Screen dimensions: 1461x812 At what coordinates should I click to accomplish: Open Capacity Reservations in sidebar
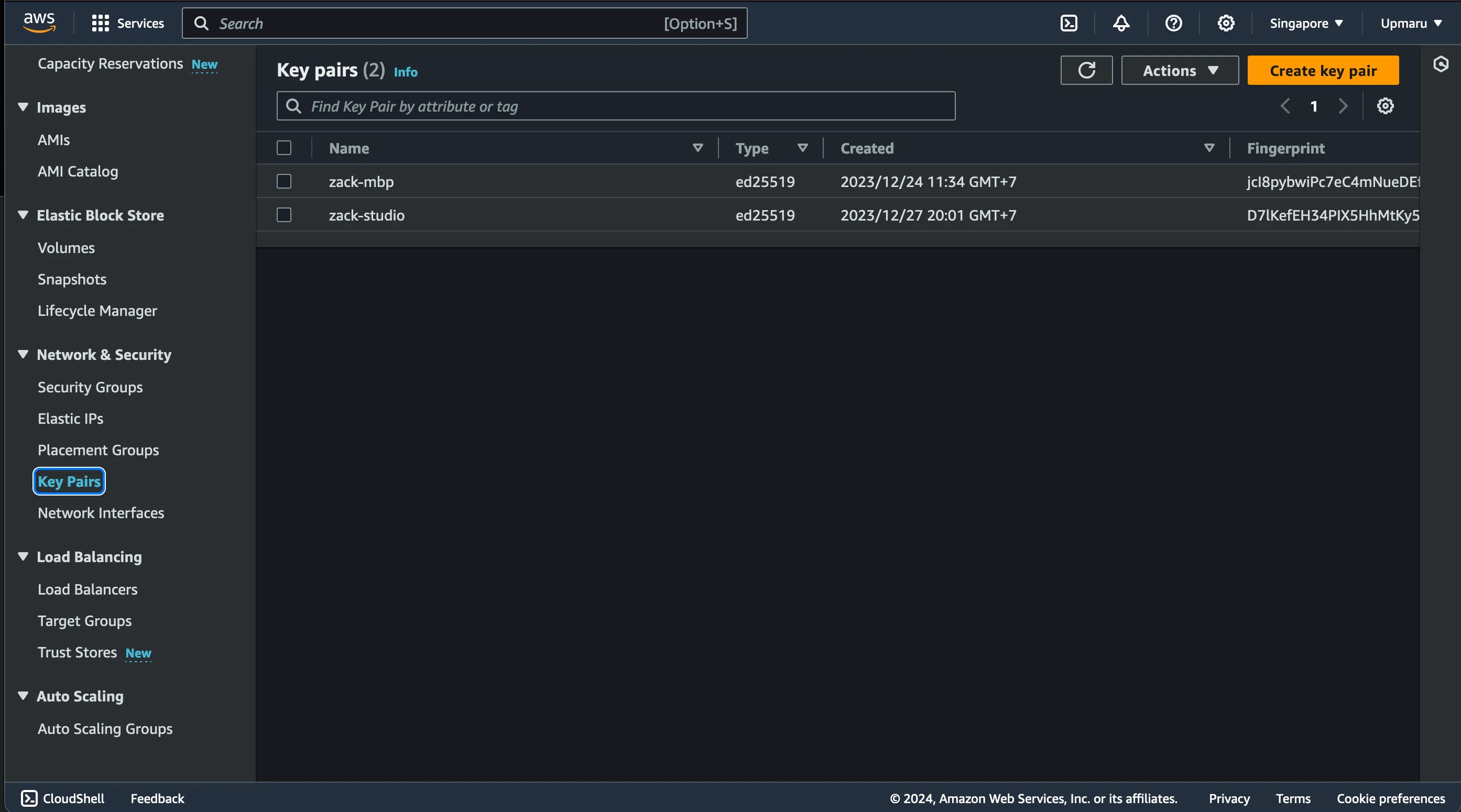[110, 63]
